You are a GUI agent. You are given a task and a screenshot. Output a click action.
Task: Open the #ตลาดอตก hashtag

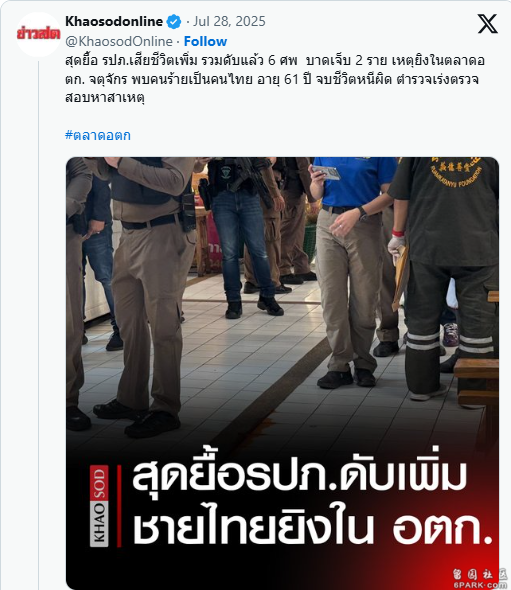[x=98, y=135]
